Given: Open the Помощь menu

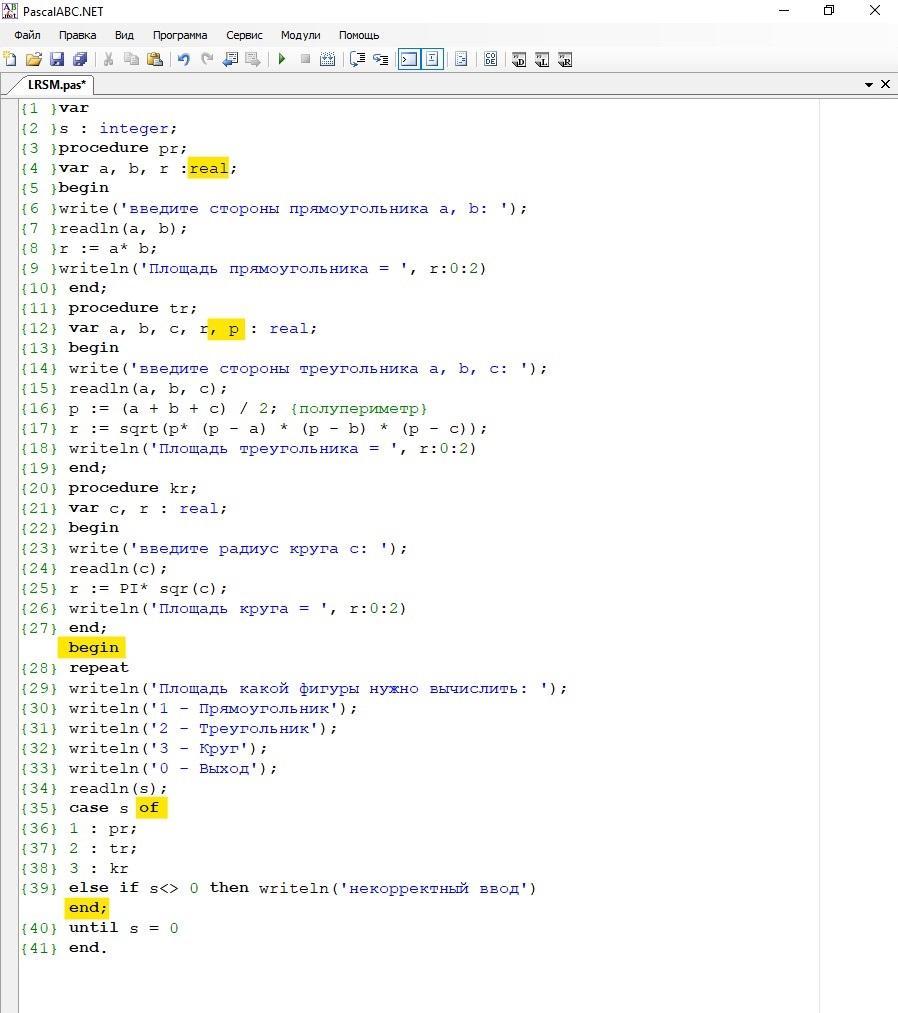Looking at the screenshot, I should [359, 35].
